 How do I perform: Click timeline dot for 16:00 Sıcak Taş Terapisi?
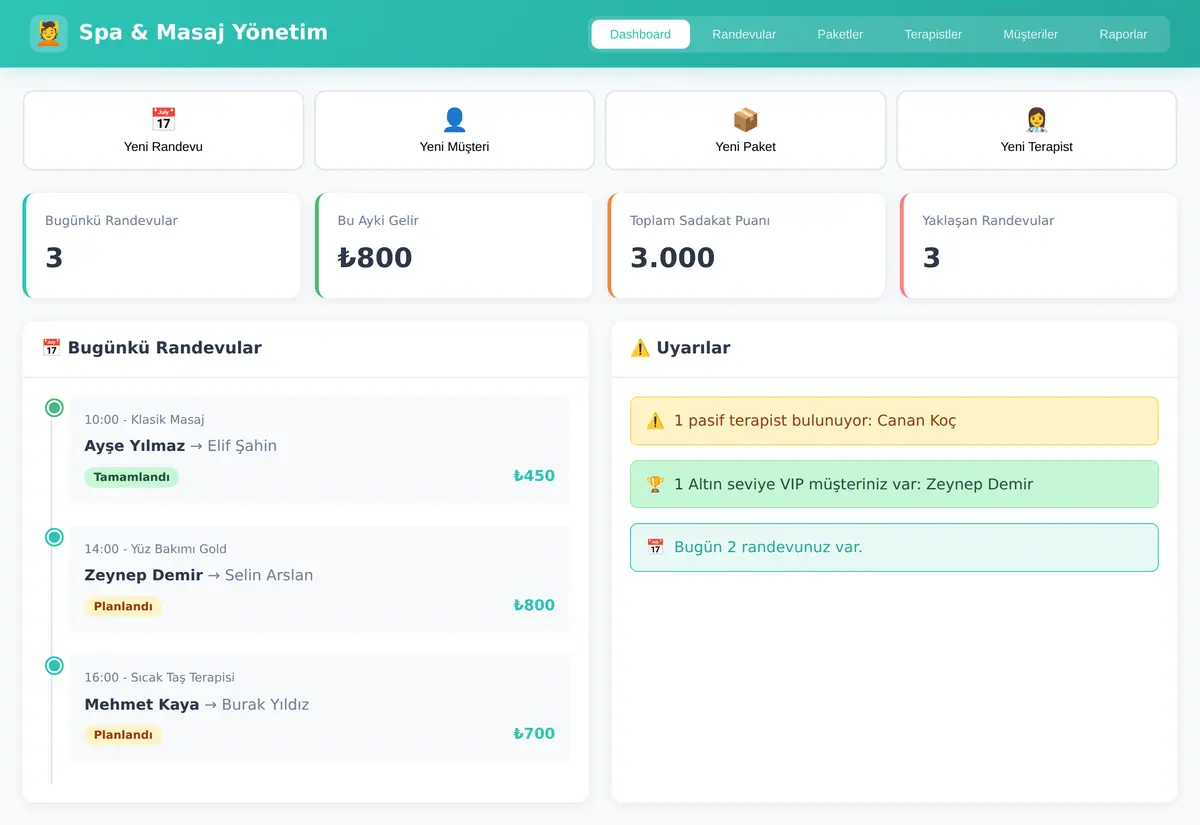click(x=54, y=666)
